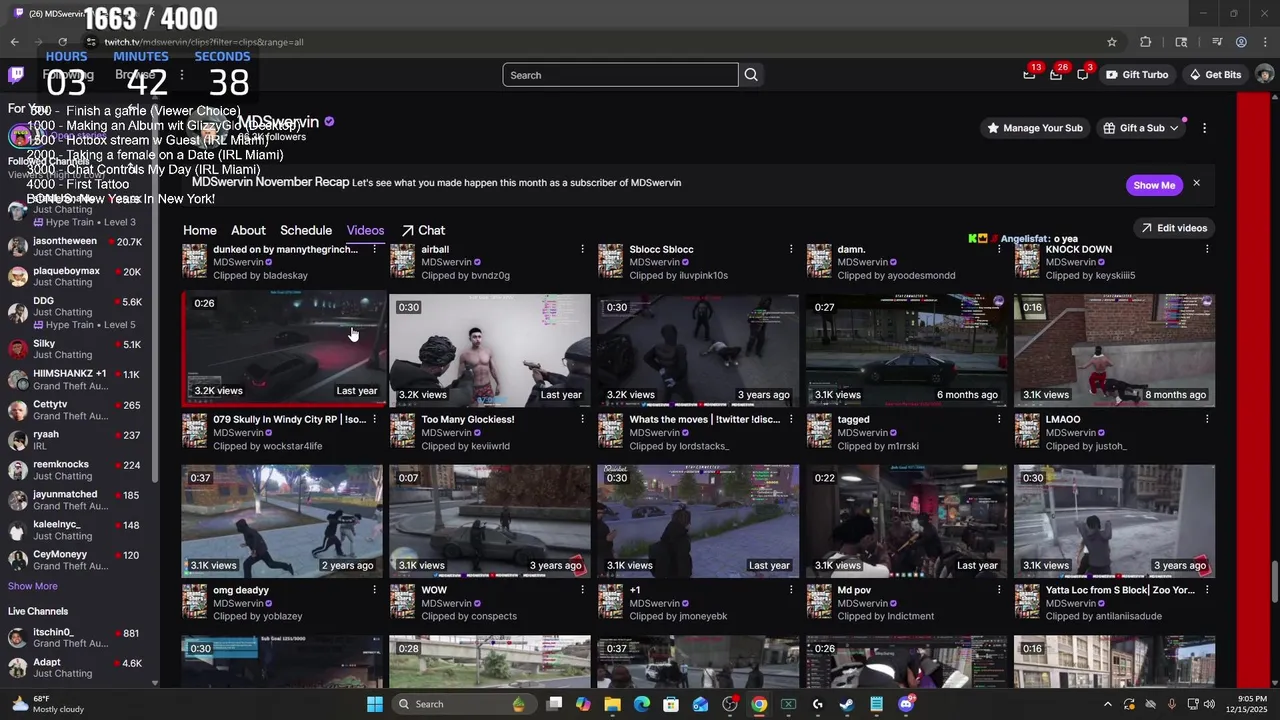The height and width of the screenshot is (720, 1280).
Task: Show hidden system tray icons
Action: tap(1107, 704)
